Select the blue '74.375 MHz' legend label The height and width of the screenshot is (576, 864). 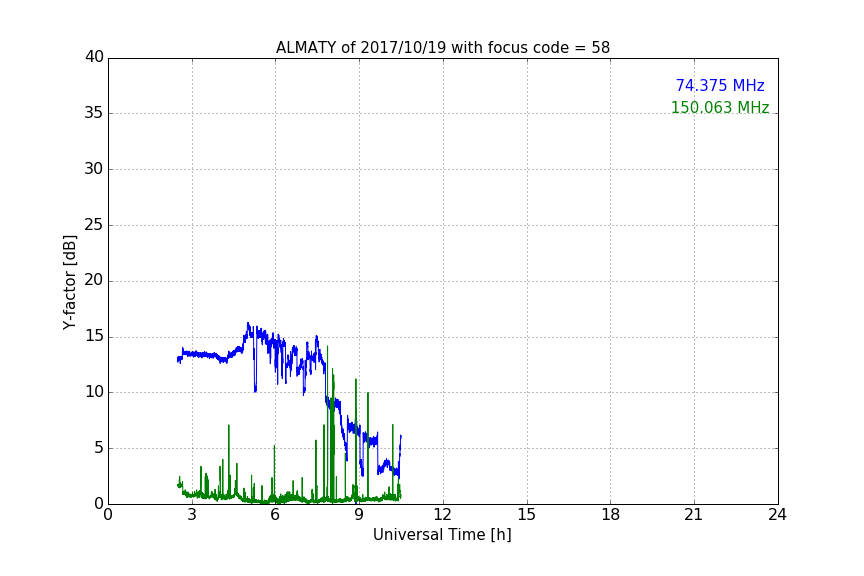click(720, 86)
